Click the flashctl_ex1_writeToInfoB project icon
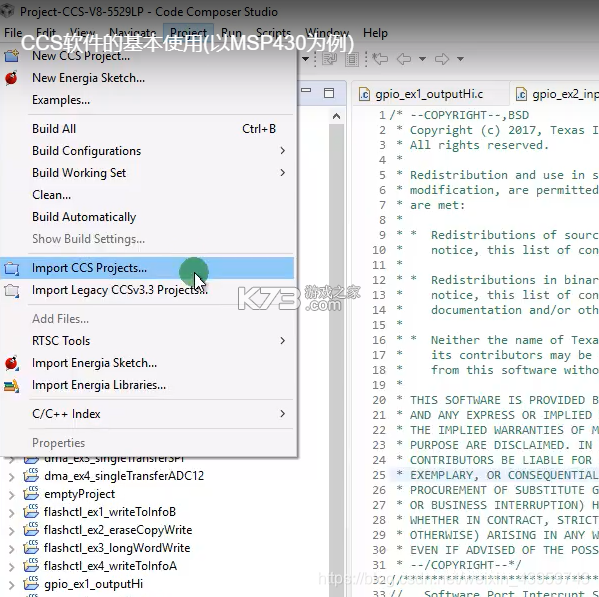This screenshot has width=599, height=597. (31, 511)
